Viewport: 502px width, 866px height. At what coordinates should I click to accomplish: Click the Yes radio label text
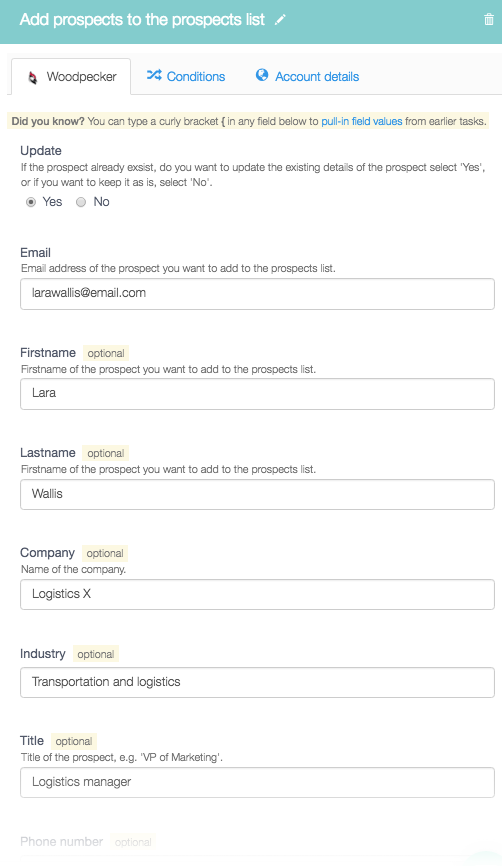52,202
